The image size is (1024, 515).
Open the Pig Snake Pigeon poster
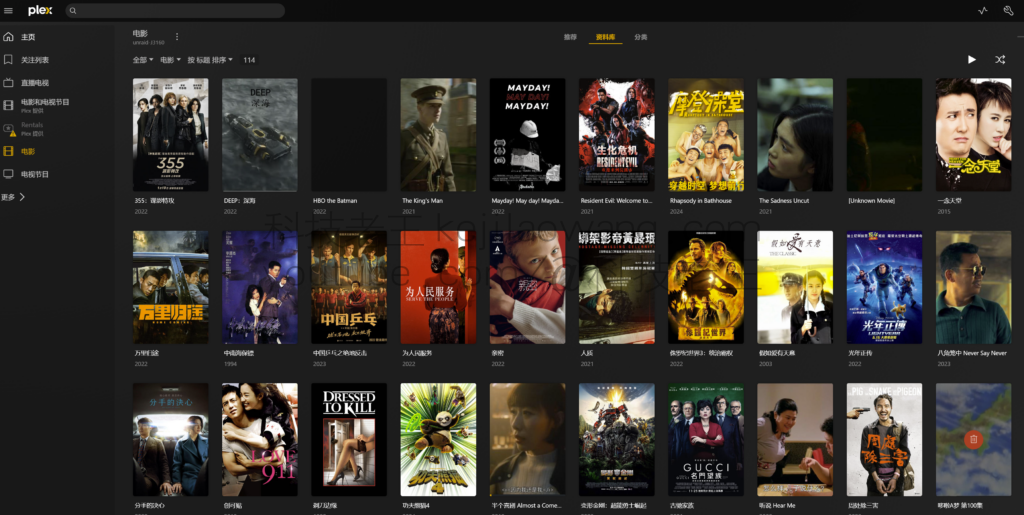point(884,440)
